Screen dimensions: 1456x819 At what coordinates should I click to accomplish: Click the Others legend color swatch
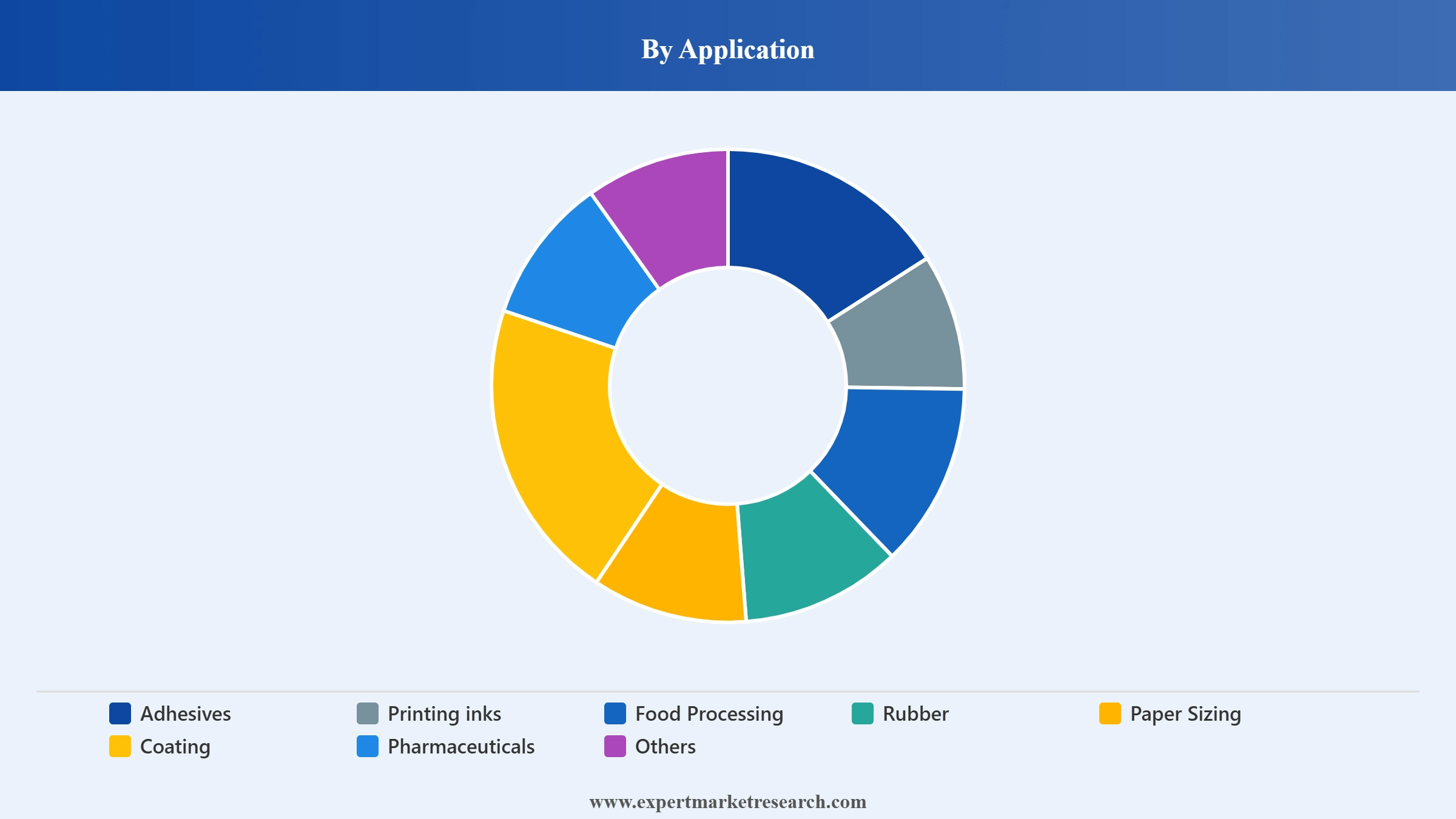615,746
